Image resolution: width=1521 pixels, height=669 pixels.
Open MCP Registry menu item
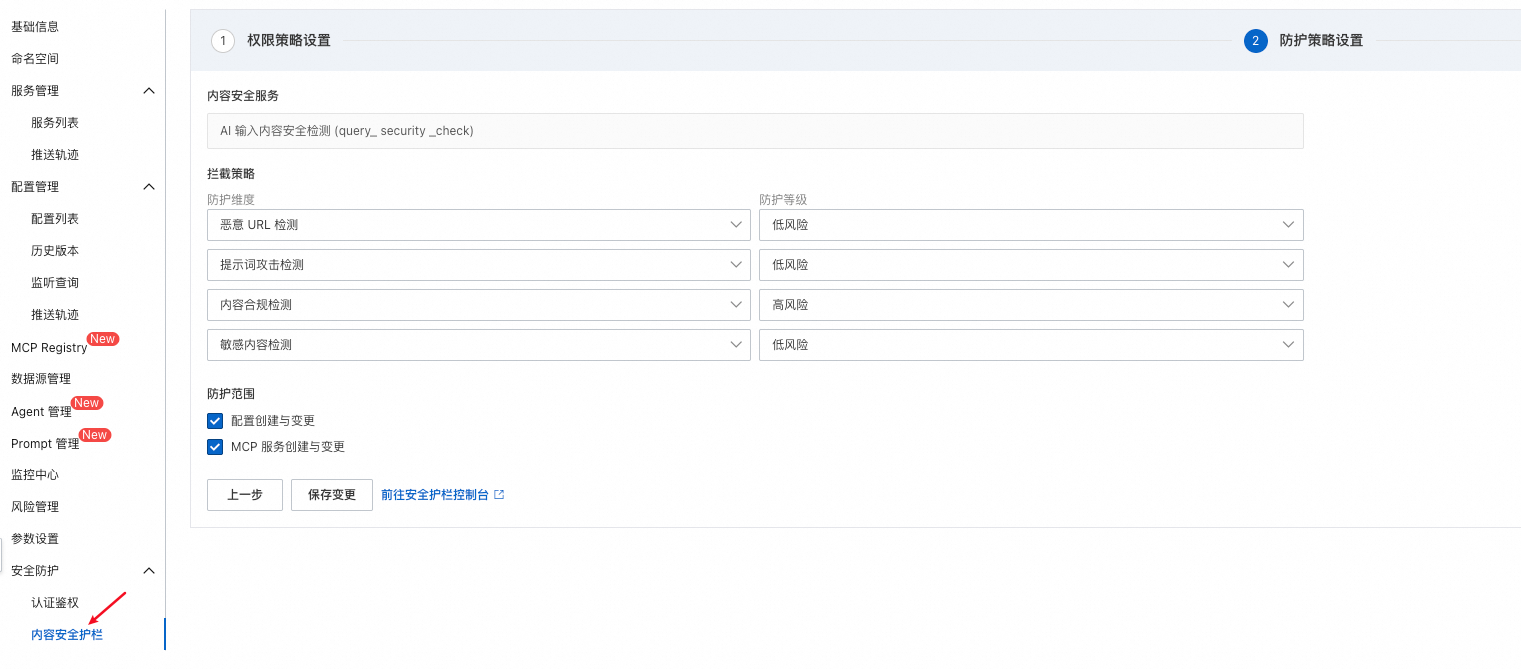[49, 348]
